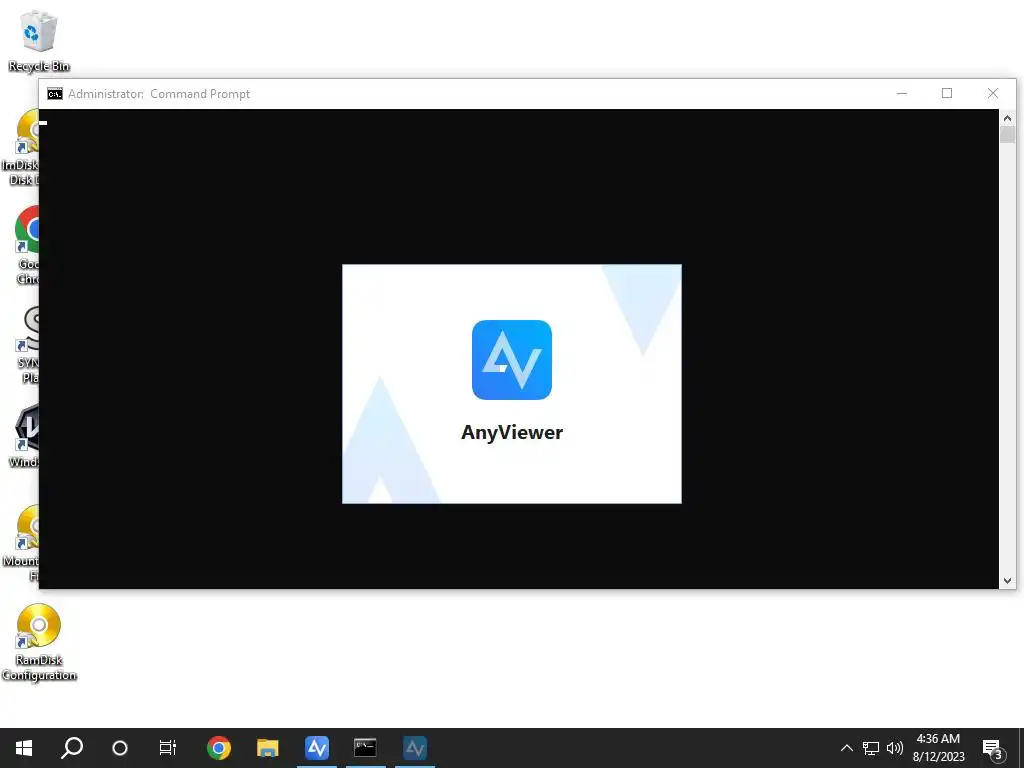Switch to the dark AnyViewer taskbar icon
1024x768 pixels.
point(415,748)
